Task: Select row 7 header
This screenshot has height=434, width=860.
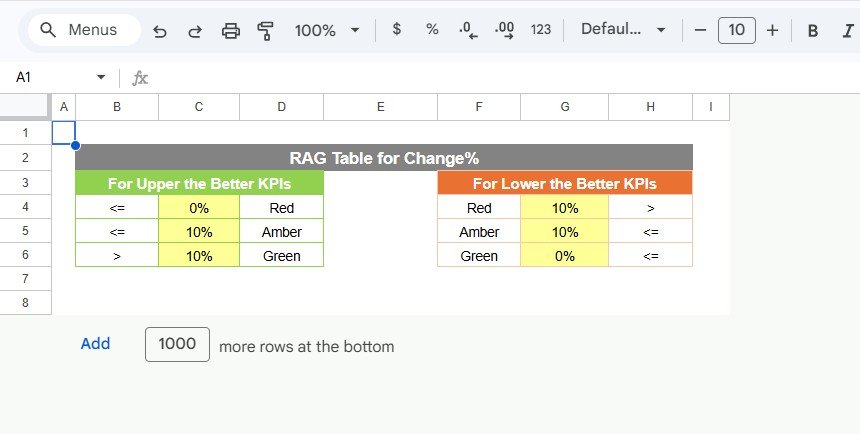Action: click(25, 279)
